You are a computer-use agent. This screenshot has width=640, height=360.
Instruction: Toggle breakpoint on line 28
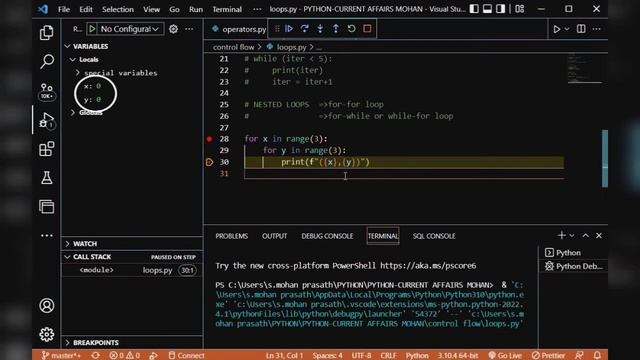click(x=209, y=139)
